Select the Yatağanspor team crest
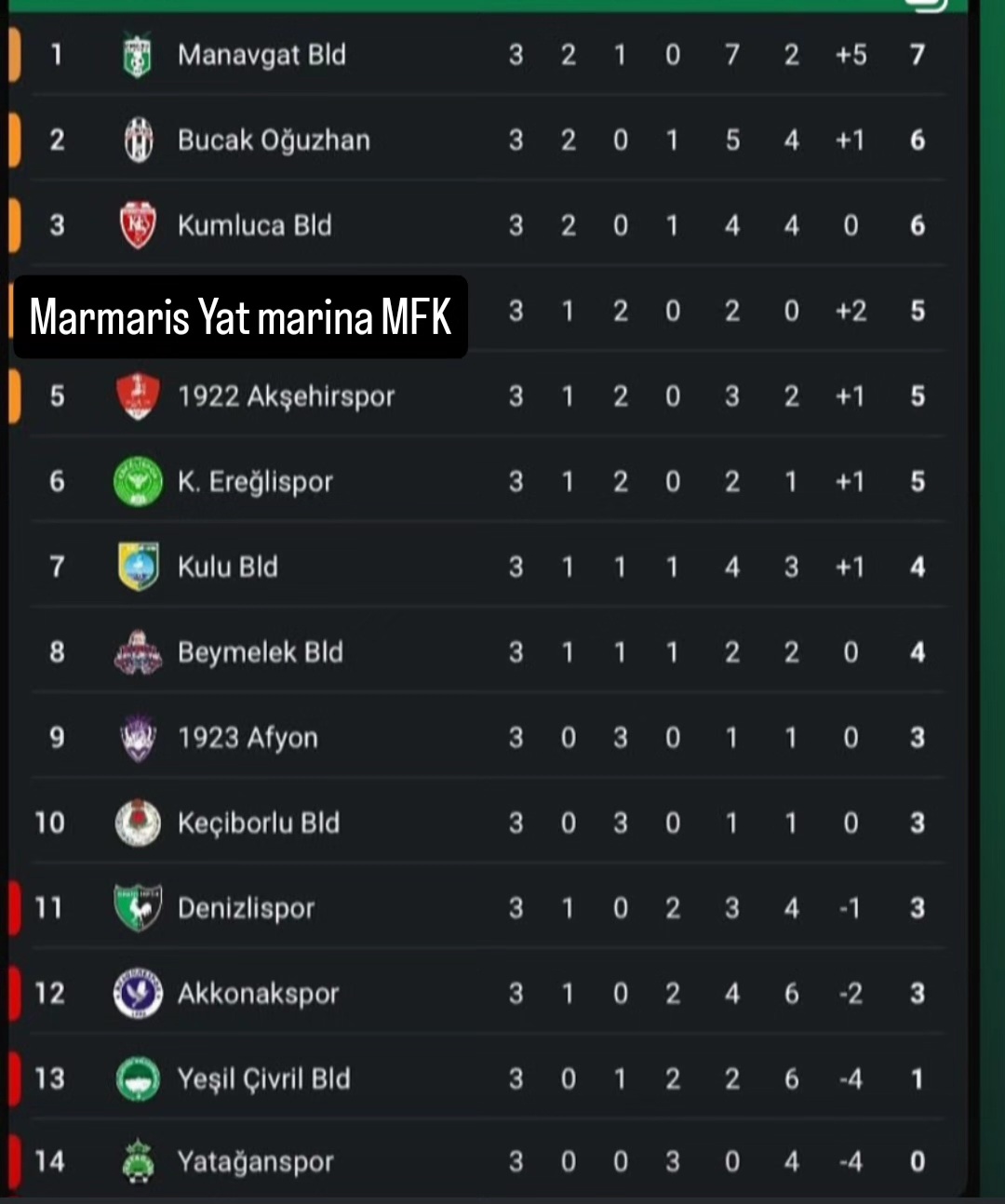 tap(138, 1161)
